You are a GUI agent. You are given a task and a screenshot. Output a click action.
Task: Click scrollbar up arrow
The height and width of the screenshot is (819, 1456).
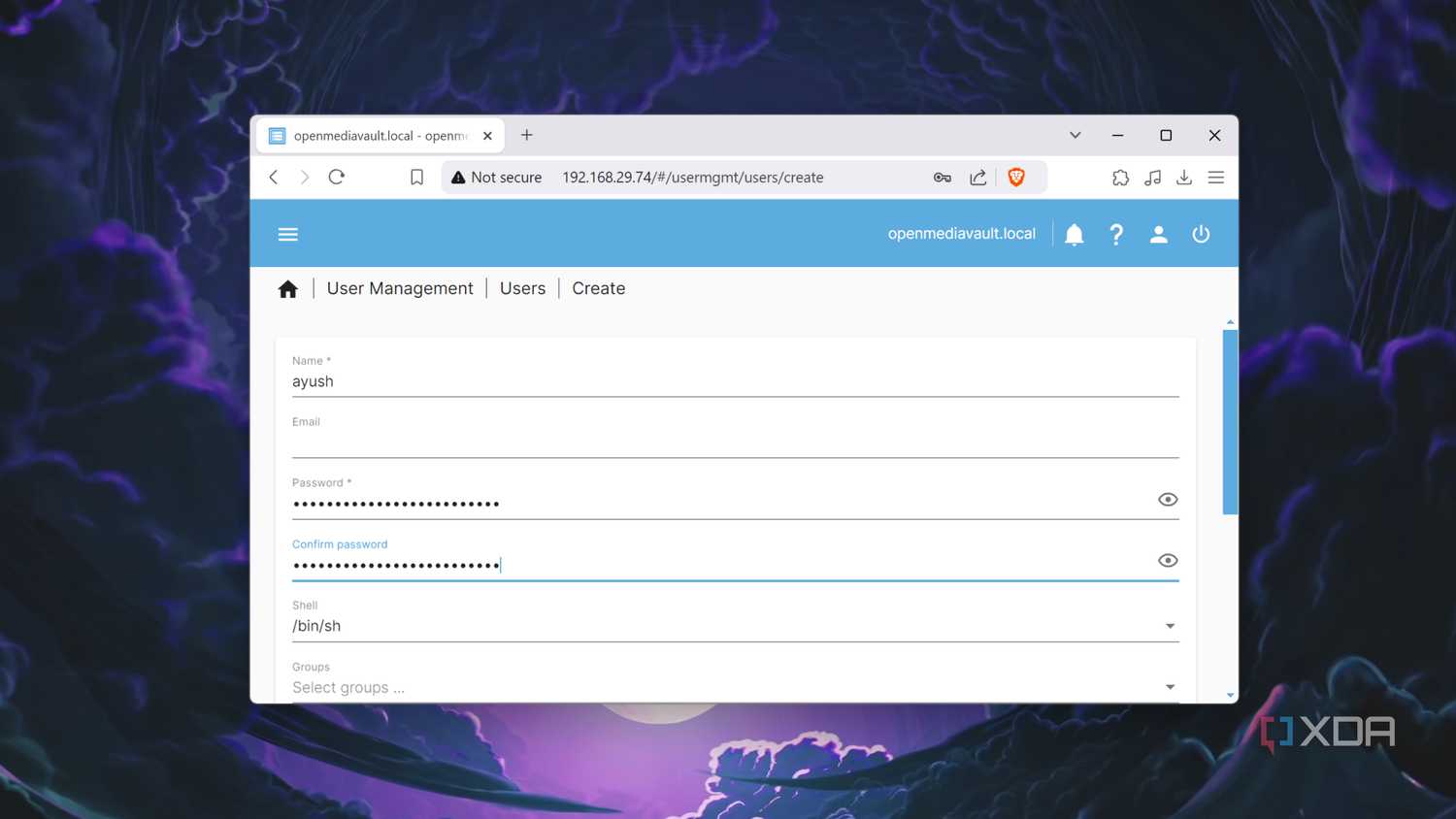click(1230, 322)
